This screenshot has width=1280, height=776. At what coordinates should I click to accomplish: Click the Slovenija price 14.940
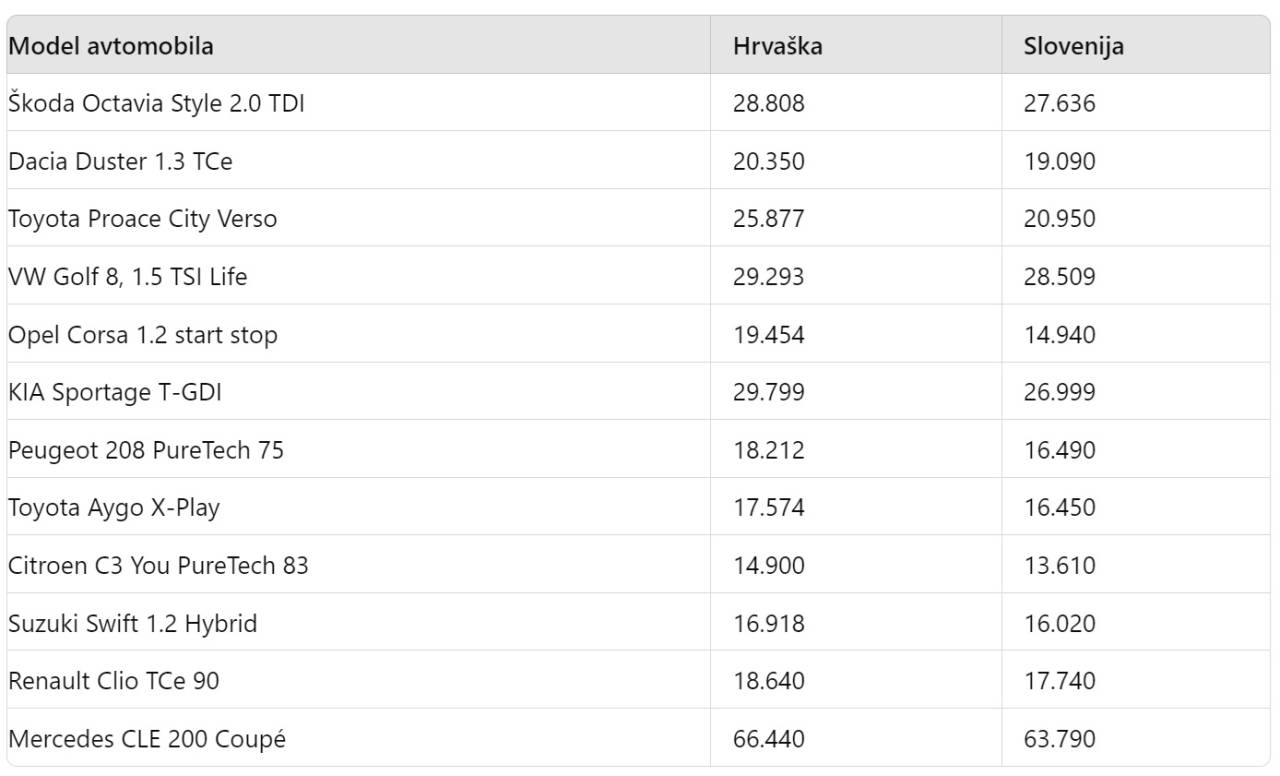1059,335
